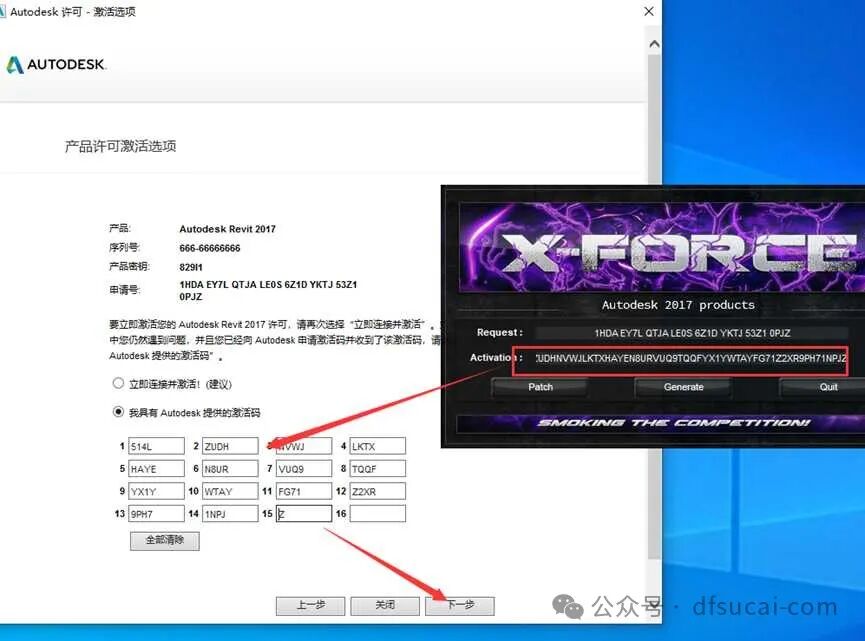Click the Activation field in X-Force window
Image resolution: width=865 pixels, height=641 pixels.
pos(690,359)
